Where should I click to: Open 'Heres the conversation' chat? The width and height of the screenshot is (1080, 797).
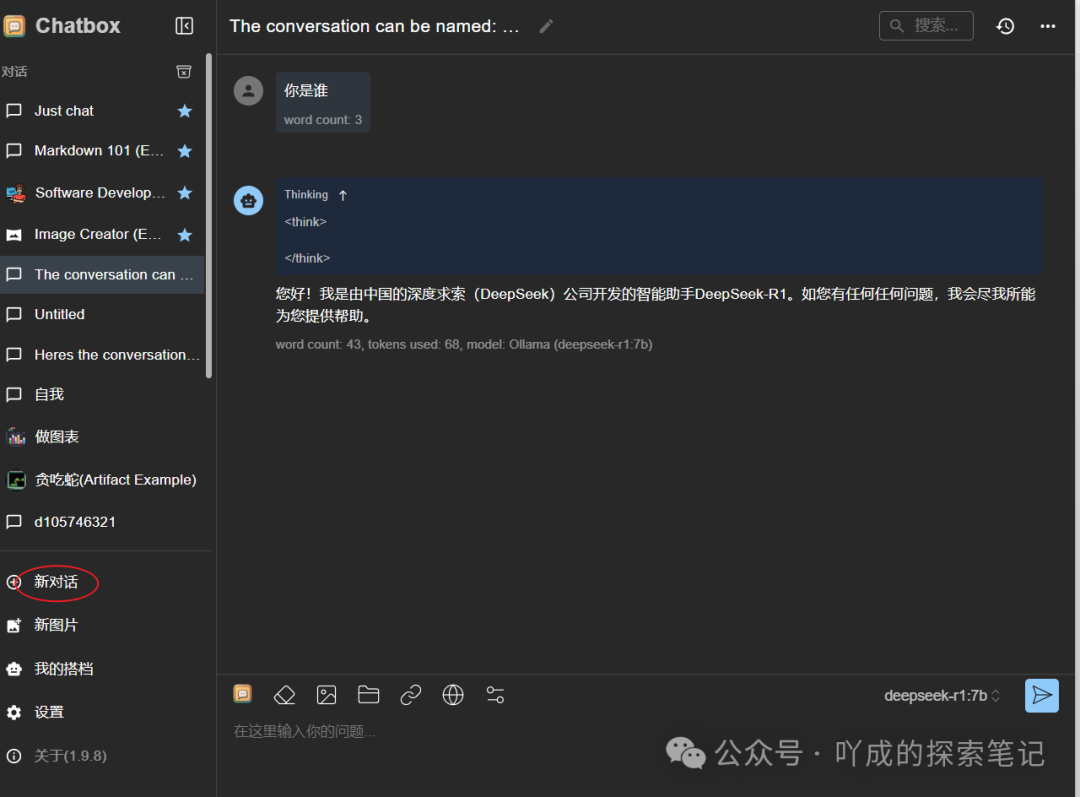click(102, 355)
